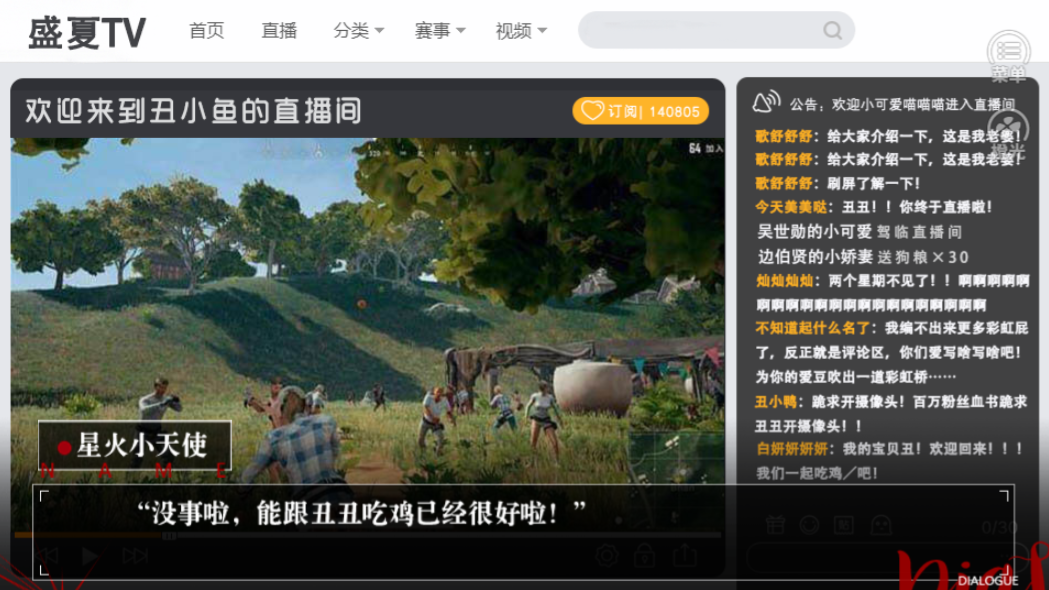Image resolution: width=1049 pixels, height=590 pixels.
Task: Click the lock icon in the player controls
Action: [x=643, y=555]
